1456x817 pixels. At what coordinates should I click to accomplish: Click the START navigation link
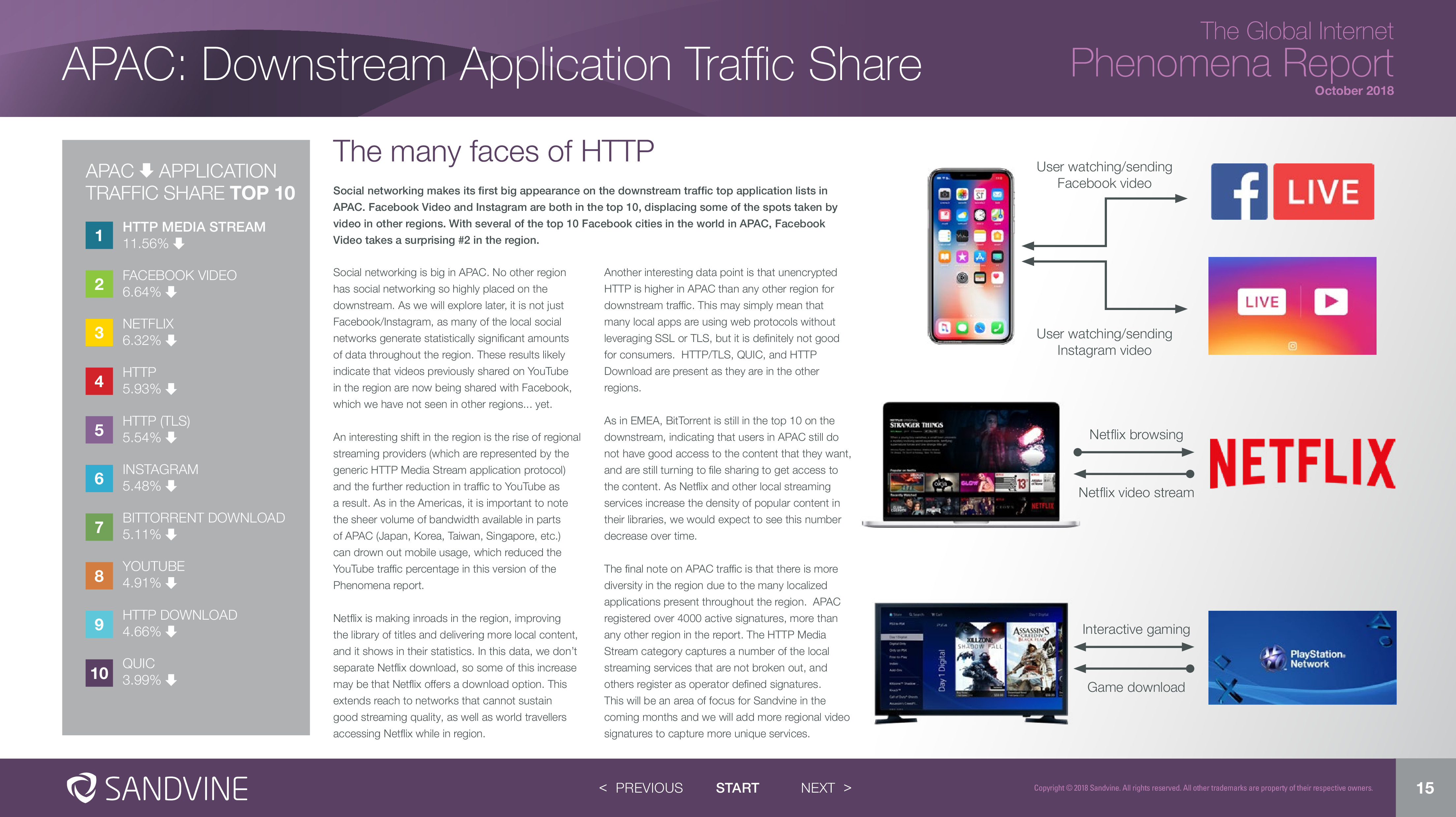[x=737, y=788]
